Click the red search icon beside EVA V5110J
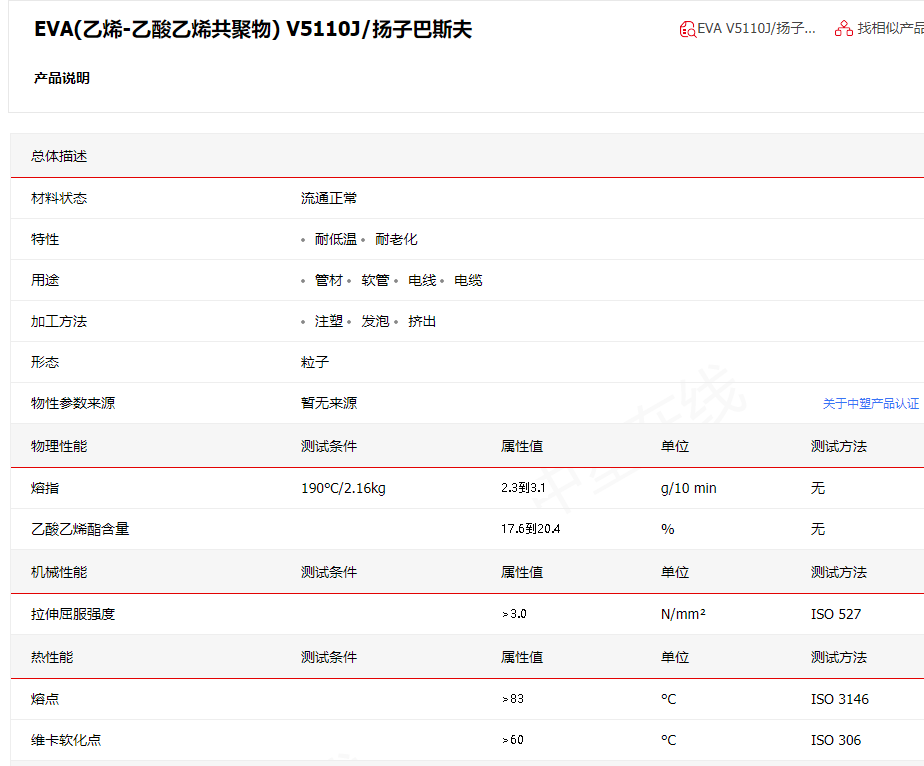Image resolution: width=924 pixels, height=766 pixels. pyautogui.click(x=687, y=29)
